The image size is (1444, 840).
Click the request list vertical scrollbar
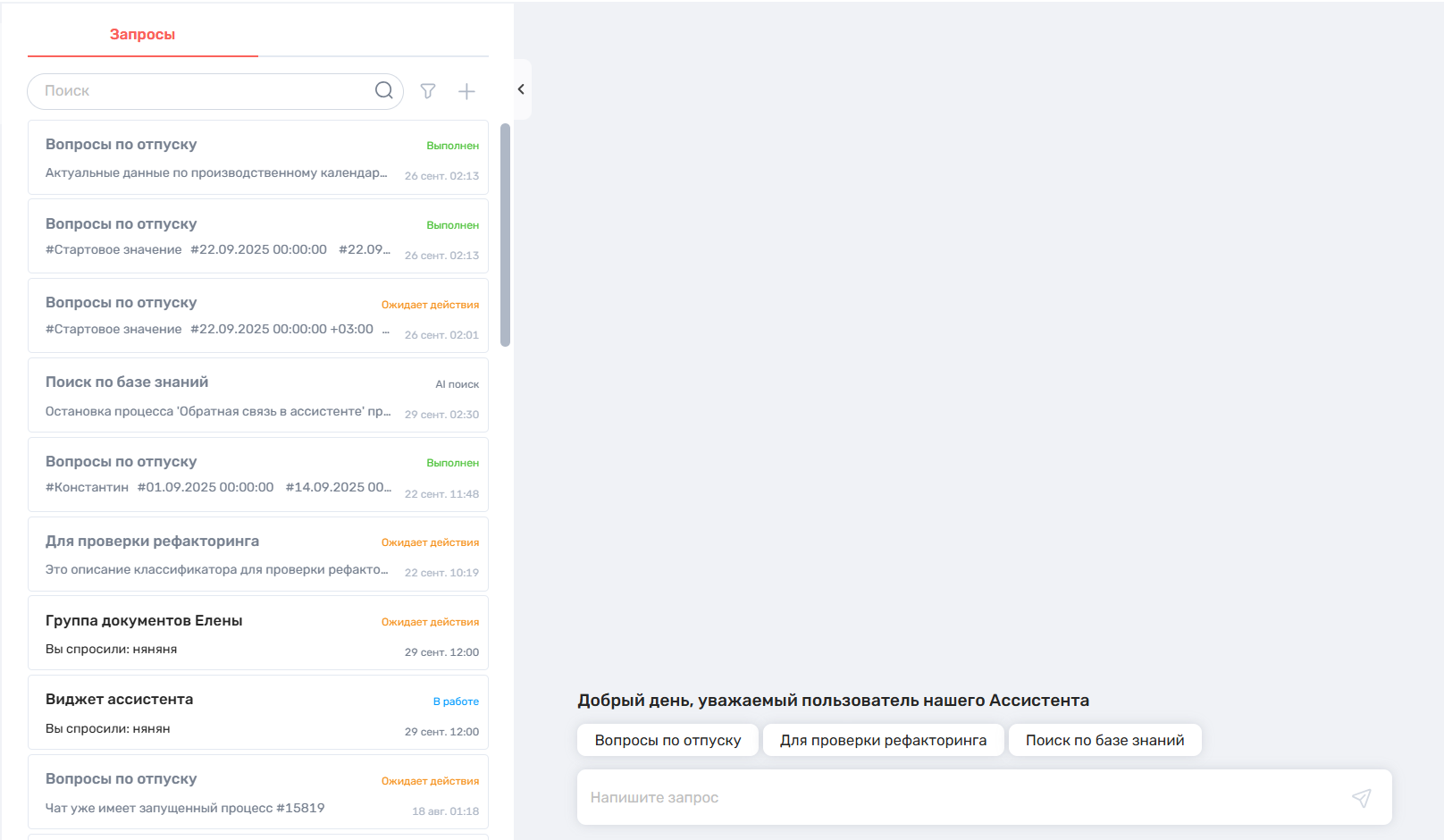pos(505,234)
